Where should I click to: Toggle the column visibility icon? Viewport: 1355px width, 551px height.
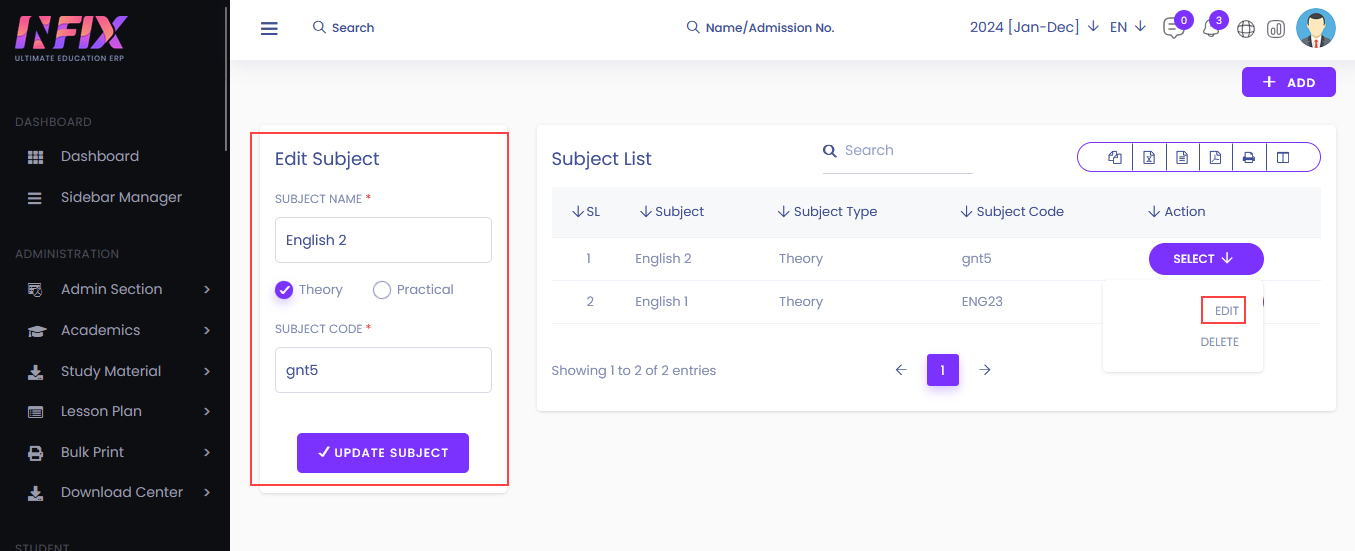tap(1283, 157)
